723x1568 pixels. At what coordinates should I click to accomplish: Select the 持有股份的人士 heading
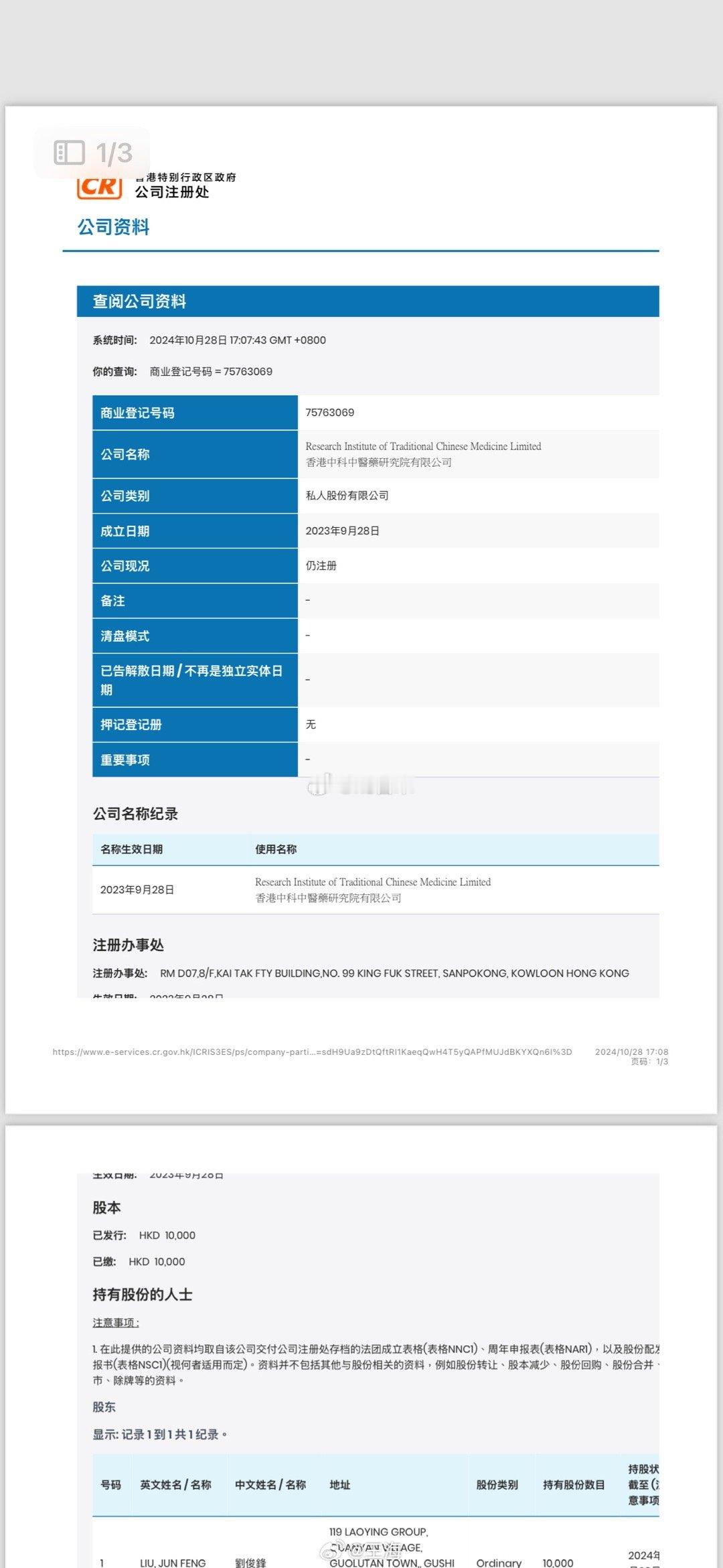pyautogui.click(x=143, y=1295)
